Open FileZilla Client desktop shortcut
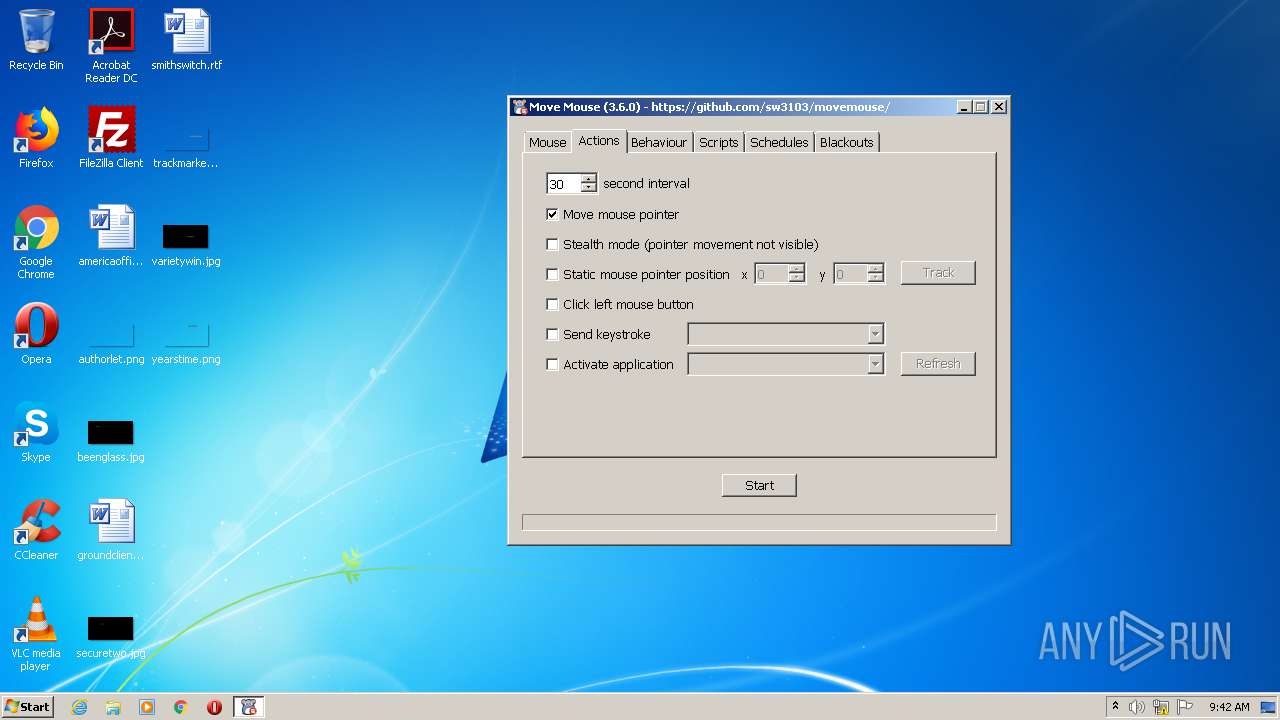The image size is (1280, 720). 111,138
